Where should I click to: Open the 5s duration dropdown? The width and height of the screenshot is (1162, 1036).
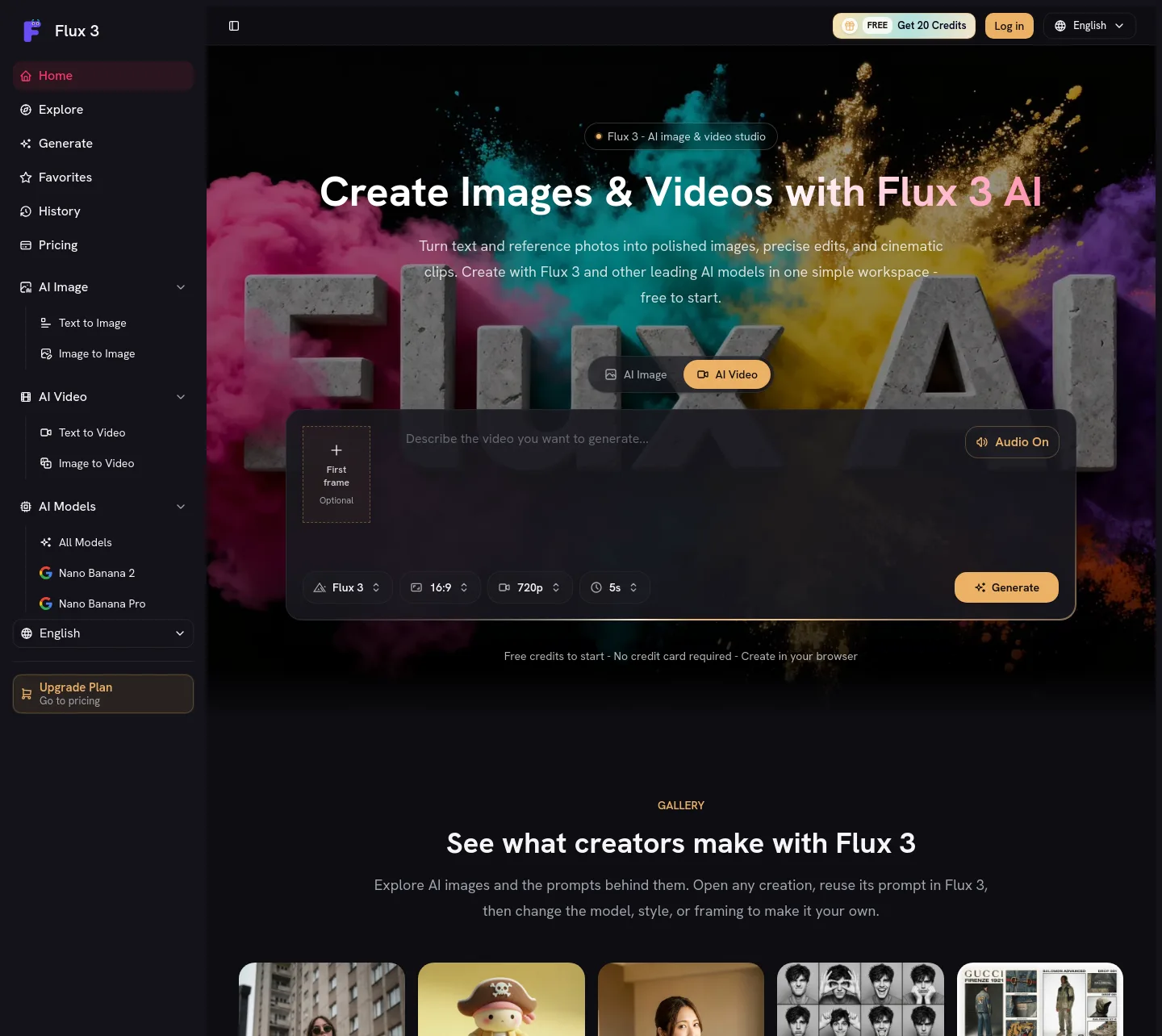coord(615,587)
